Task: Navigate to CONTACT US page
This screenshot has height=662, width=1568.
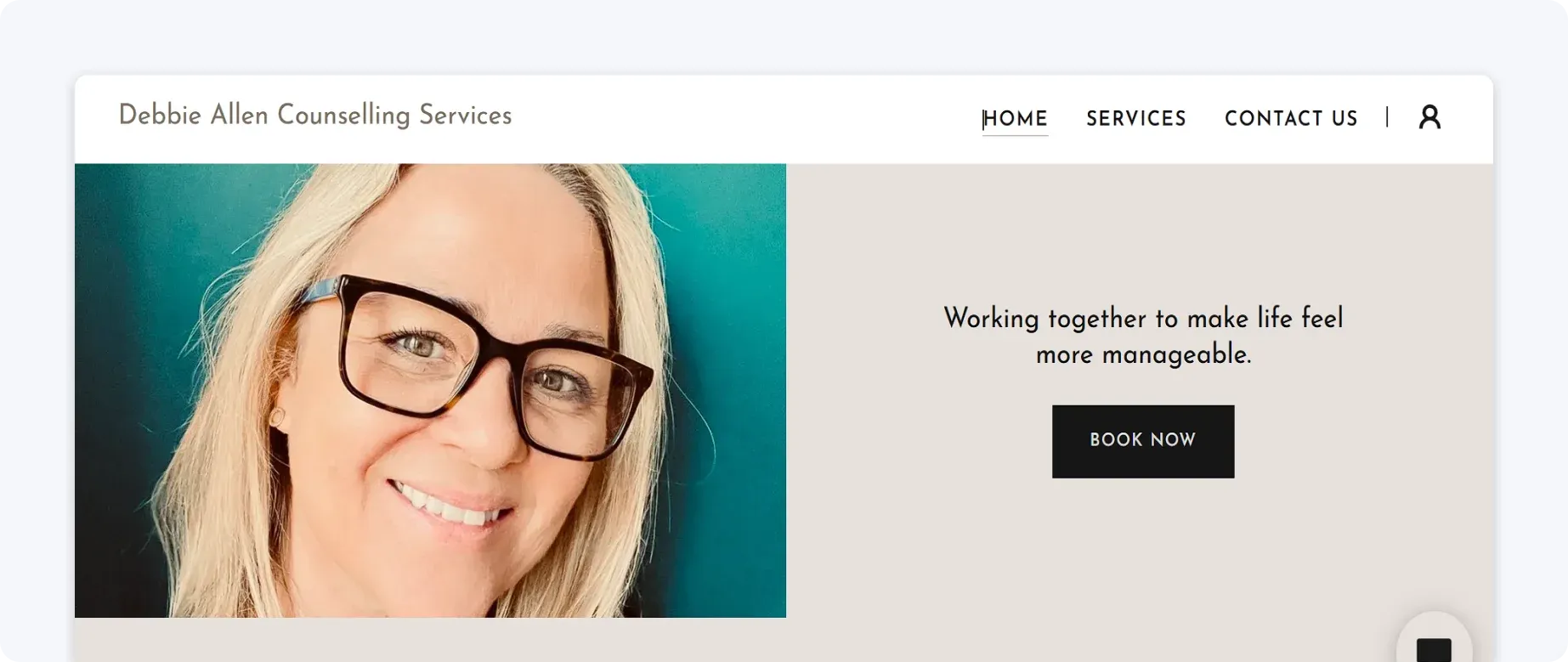Action: point(1291,118)
